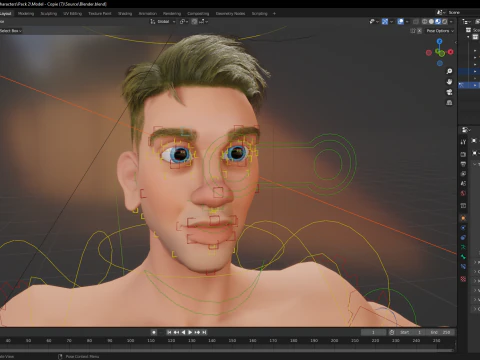Open the Tool properties tab

click(463, 142)
